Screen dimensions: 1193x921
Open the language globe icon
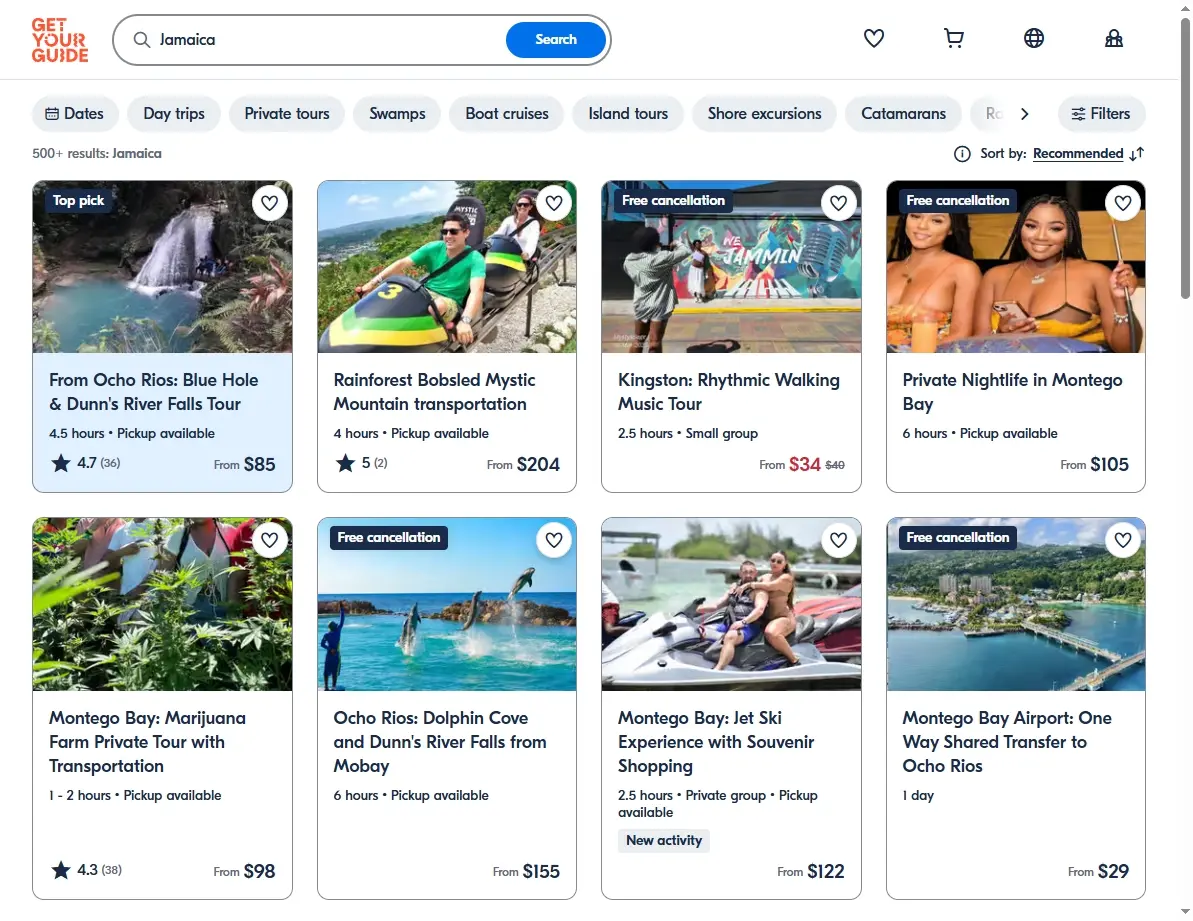point(1033,38)
